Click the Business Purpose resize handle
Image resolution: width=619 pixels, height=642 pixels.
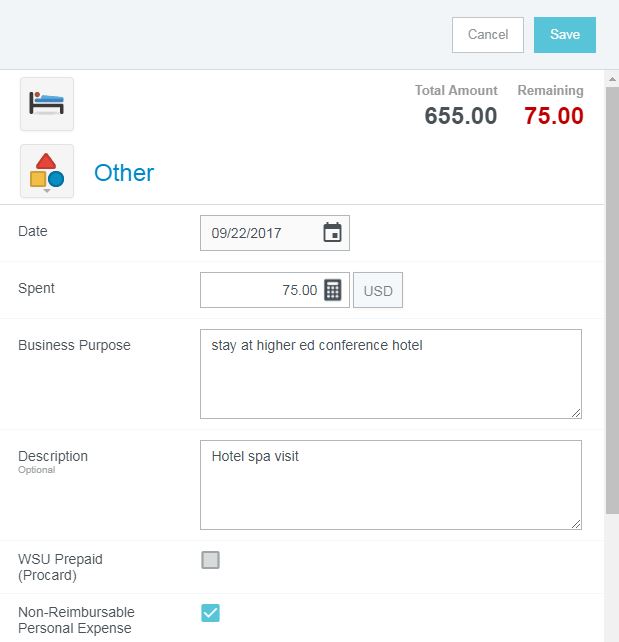coord(576,412)
